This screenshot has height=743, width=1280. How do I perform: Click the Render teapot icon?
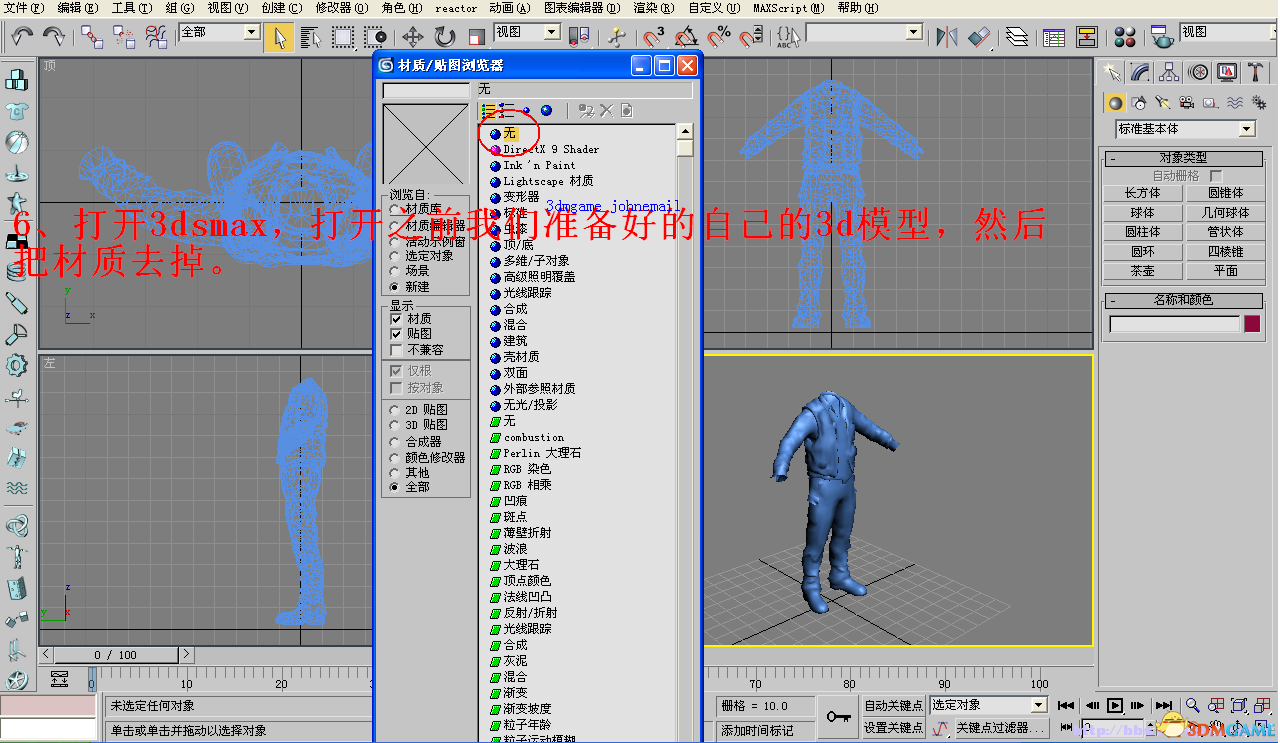(1161, 37)
